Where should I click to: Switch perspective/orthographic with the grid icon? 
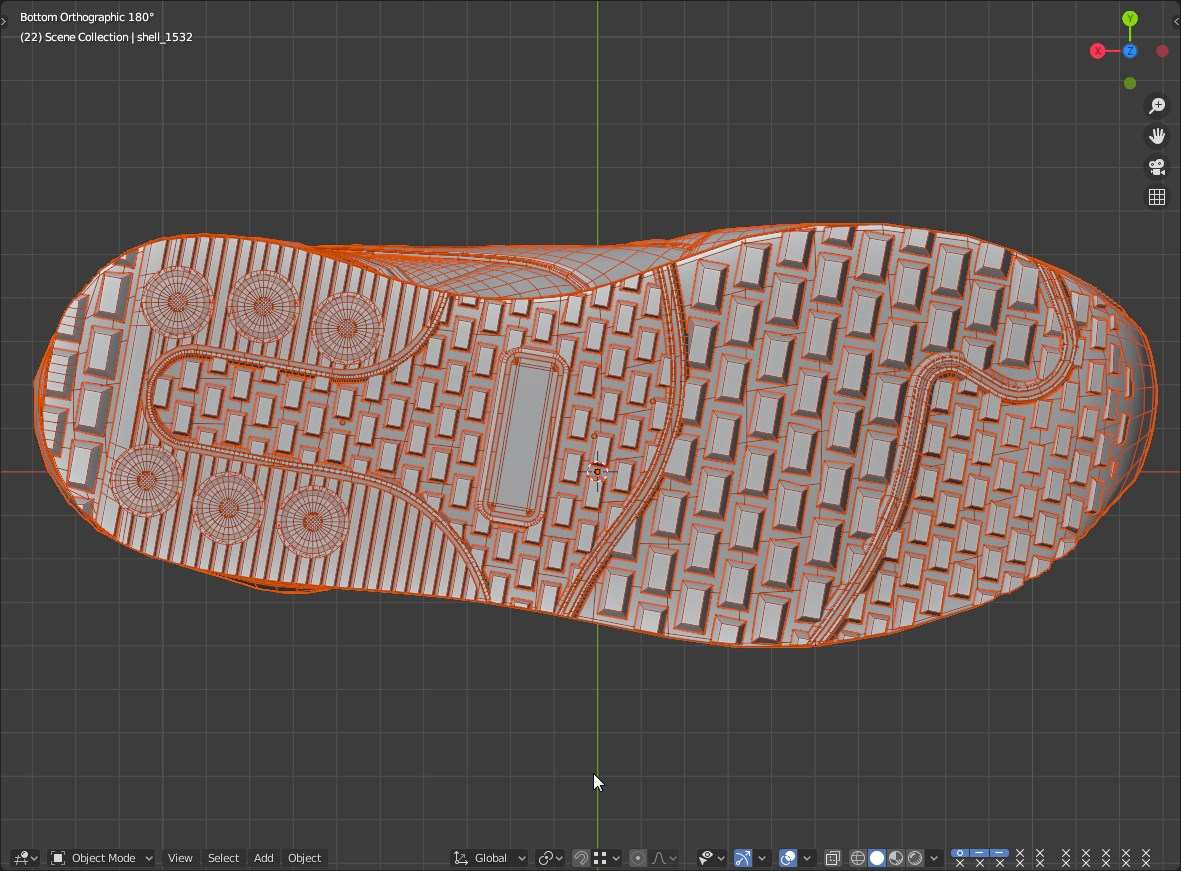tap(1157, 197)
